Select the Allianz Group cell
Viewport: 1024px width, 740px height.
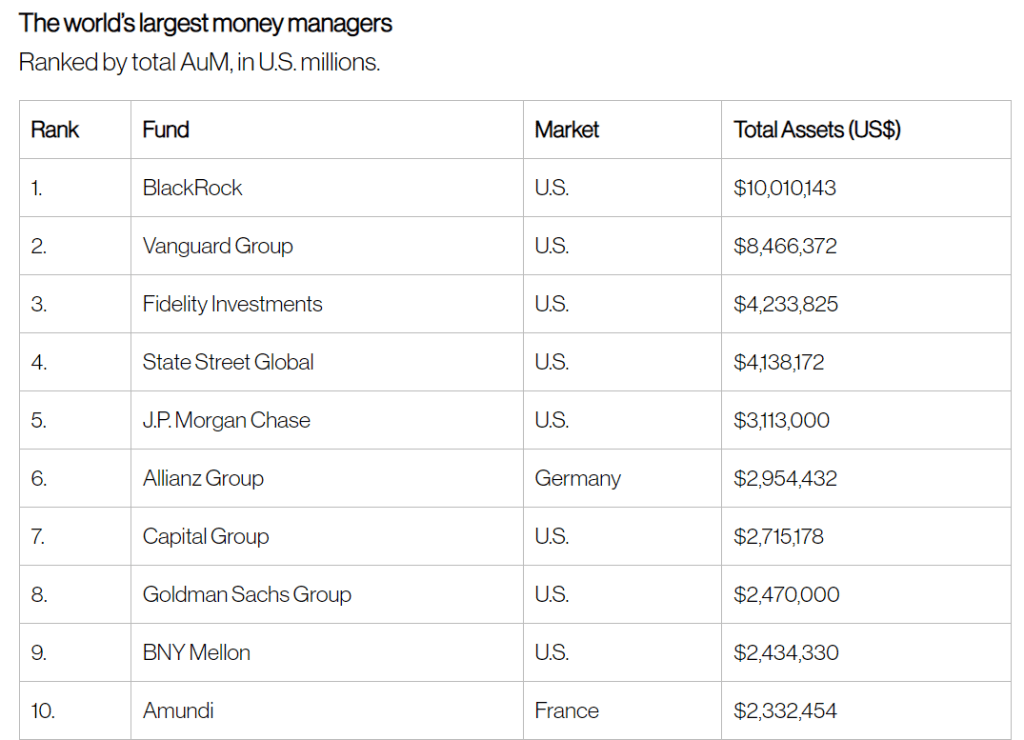[203, 478]
